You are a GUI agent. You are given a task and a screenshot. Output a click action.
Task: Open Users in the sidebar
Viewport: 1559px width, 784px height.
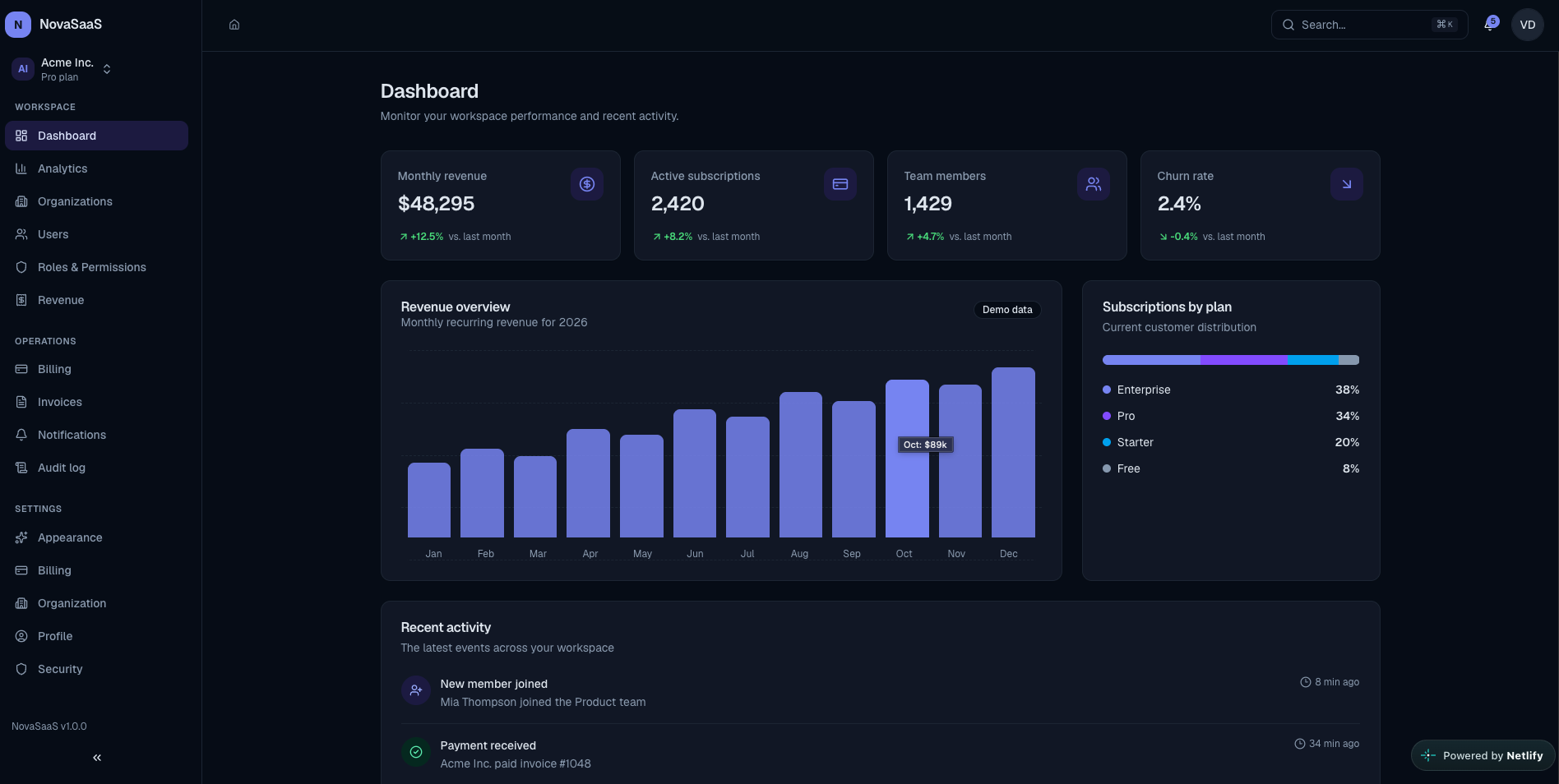[96, 234]
